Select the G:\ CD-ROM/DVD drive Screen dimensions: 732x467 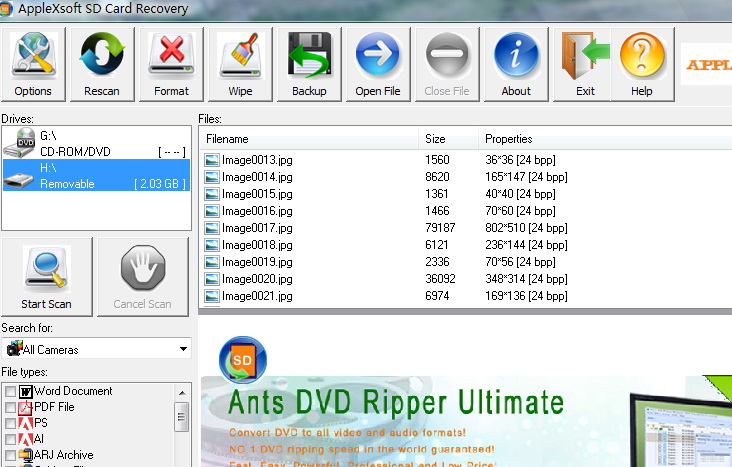(x=97, y=143)
